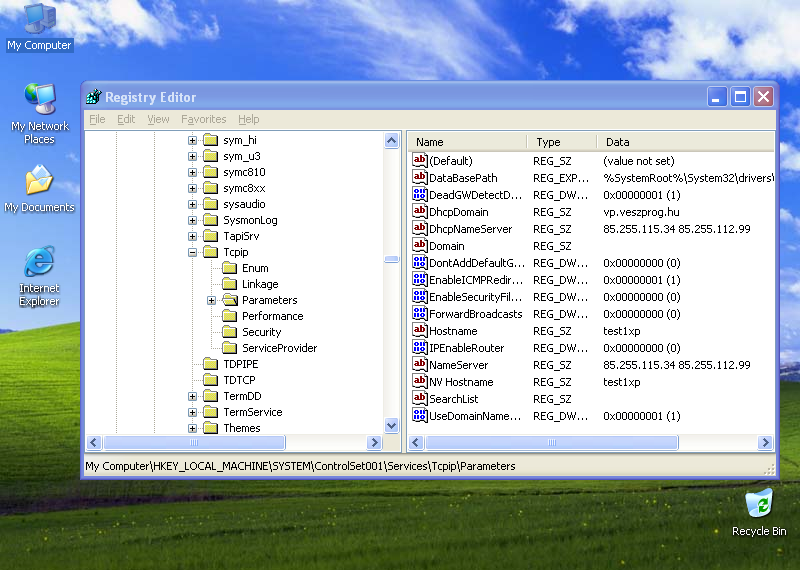
Task: Click the icon of EnableSecurityFil... value
Action: click(x=419, y=296)
